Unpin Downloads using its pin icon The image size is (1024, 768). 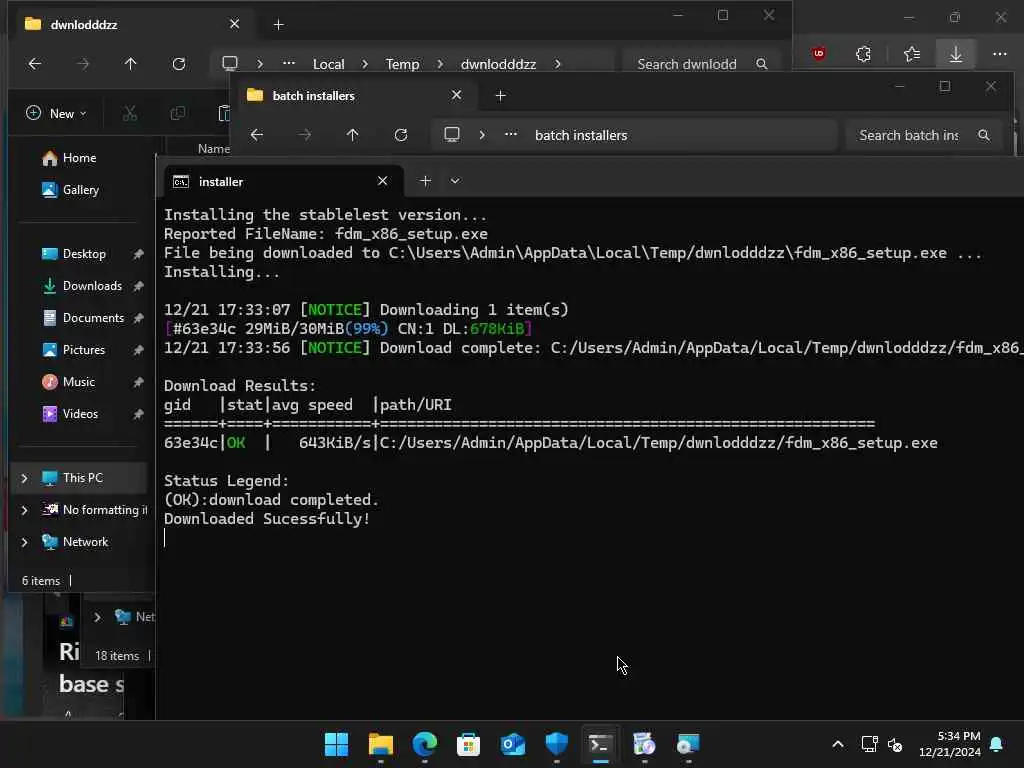tap(138, 286)
